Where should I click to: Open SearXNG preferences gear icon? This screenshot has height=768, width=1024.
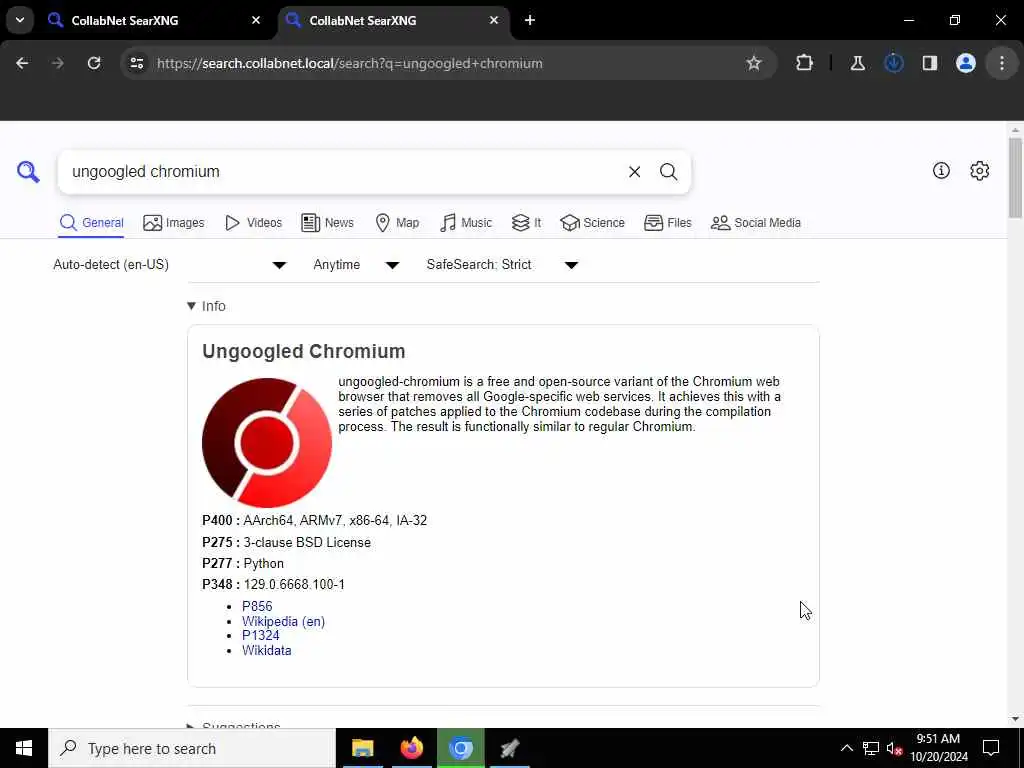(980, 170)
